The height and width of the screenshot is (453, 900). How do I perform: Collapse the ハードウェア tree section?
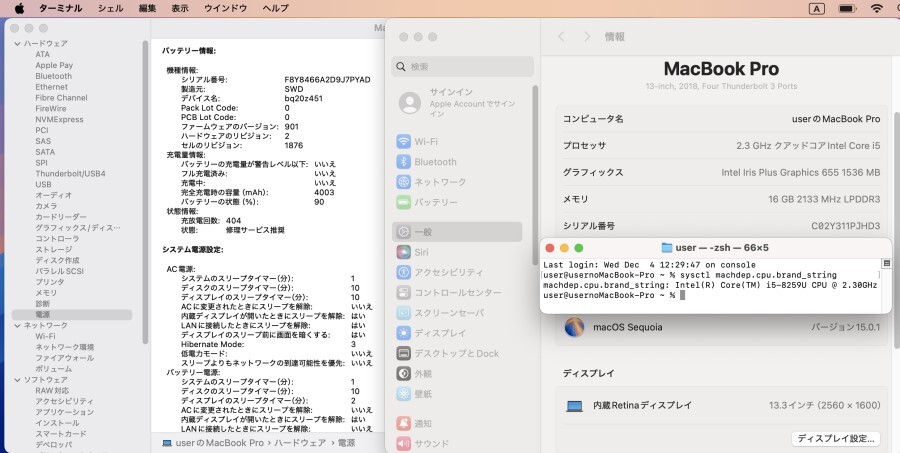click(x=17, y=44)
